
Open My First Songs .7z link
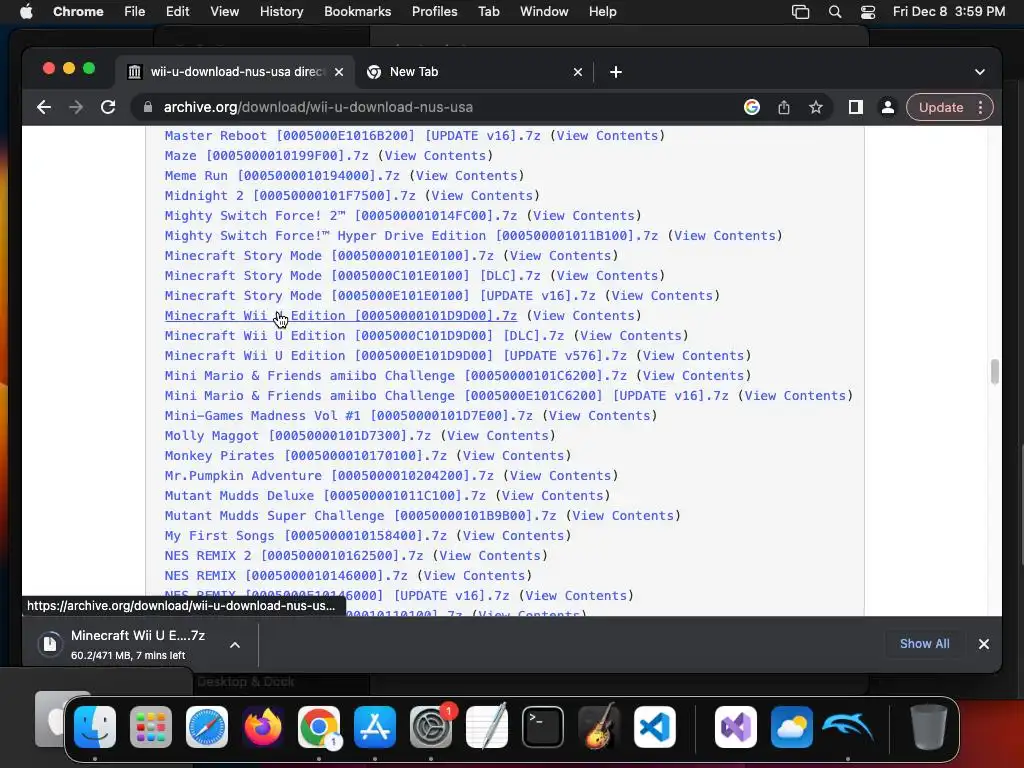point(306,536)
